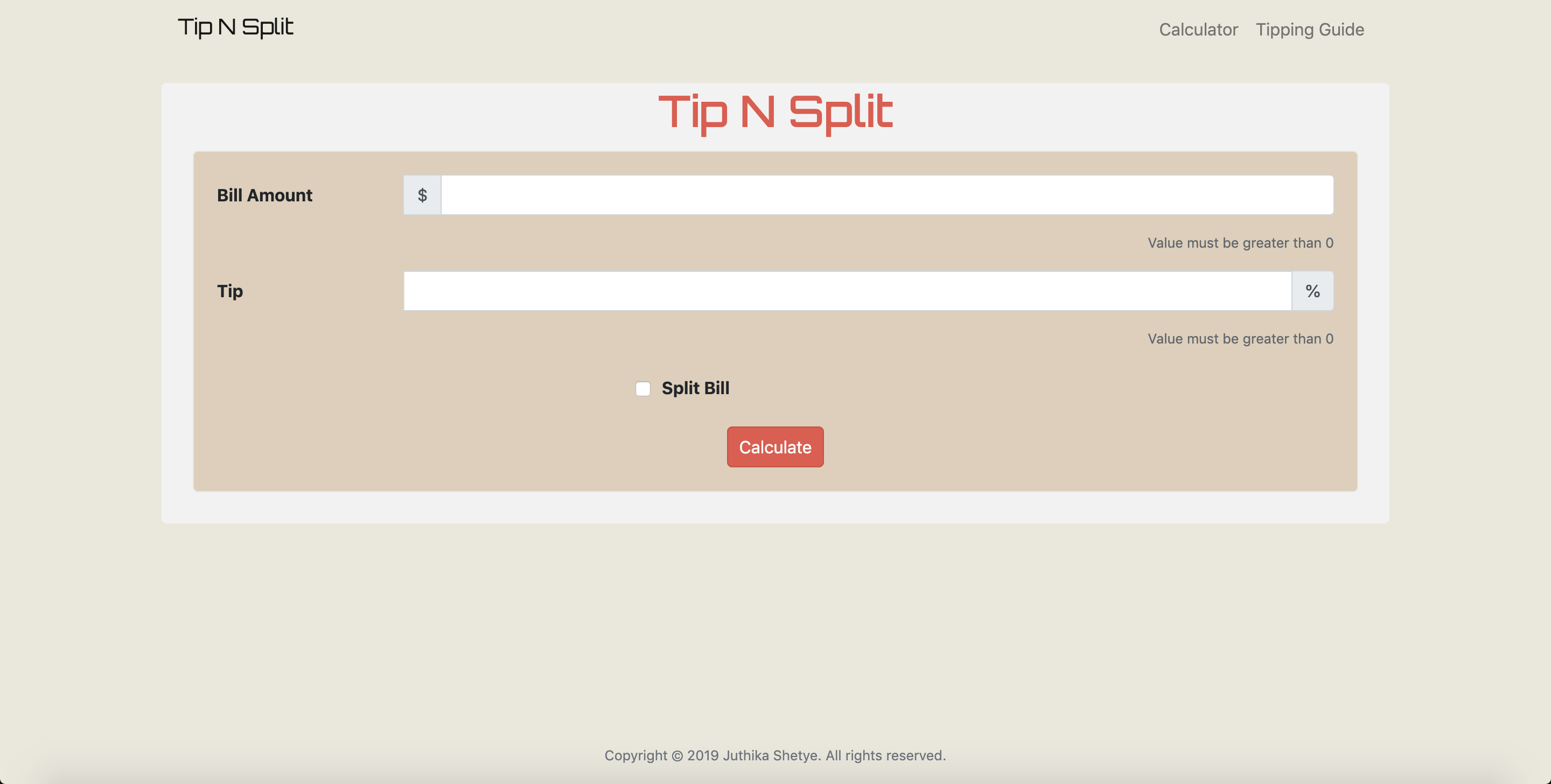Viewport: 1551px width, 784px height.
Task: Click the dollar sign prefix addon
Action: [x=422, y=195]
